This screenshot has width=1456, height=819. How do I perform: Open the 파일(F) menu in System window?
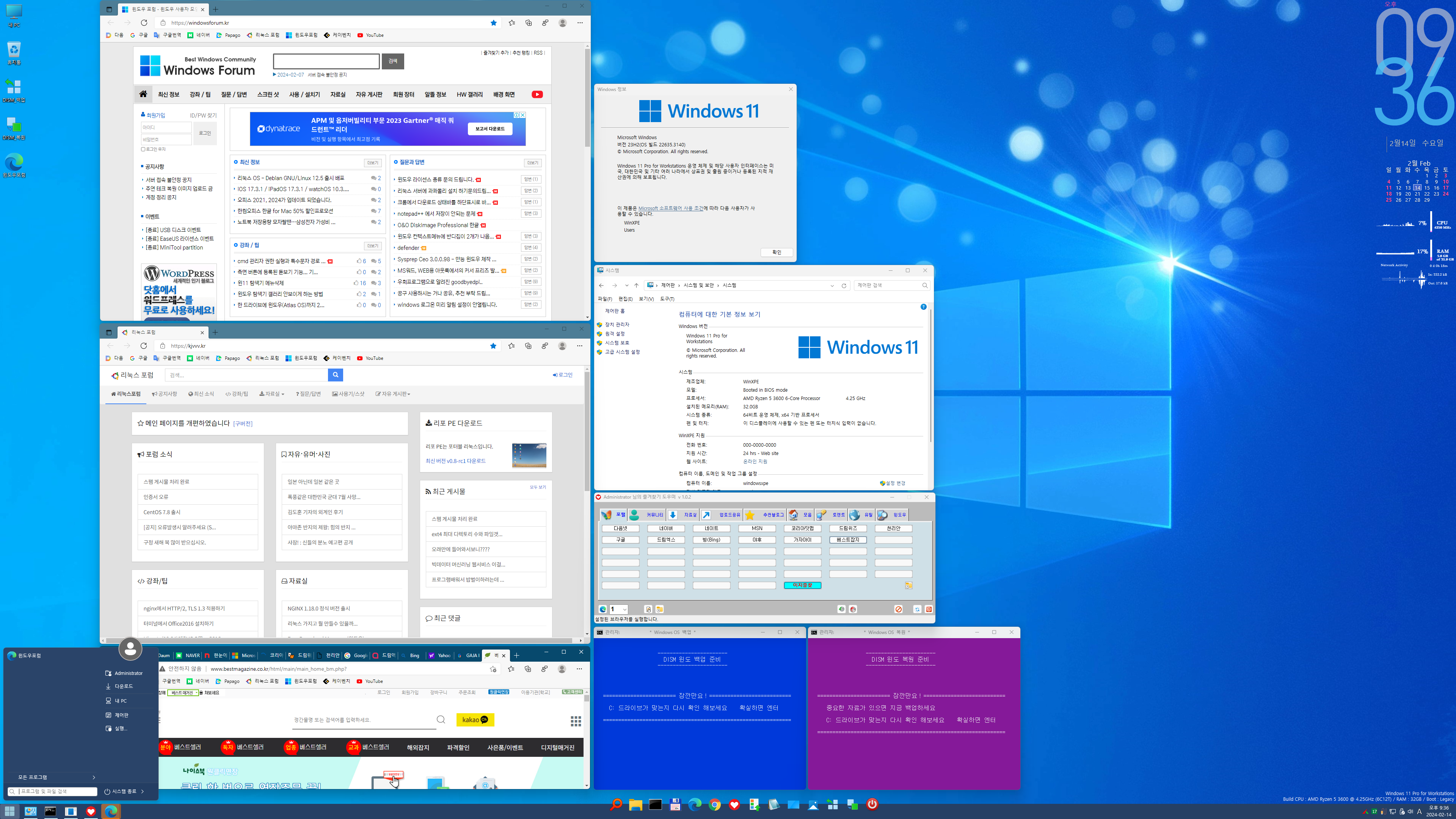pyautogui.click(x=605, y=299)
